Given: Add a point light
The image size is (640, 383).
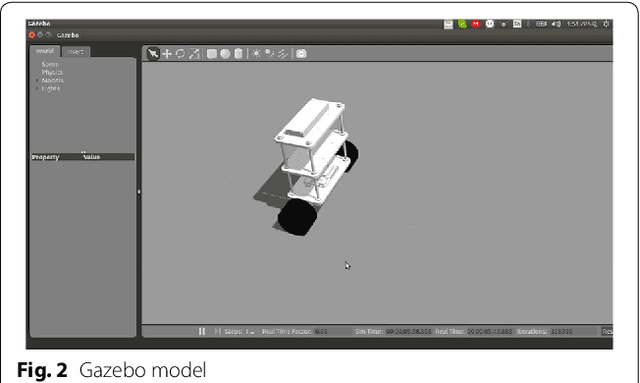Looking at the screenshot, I should (256, 53).
